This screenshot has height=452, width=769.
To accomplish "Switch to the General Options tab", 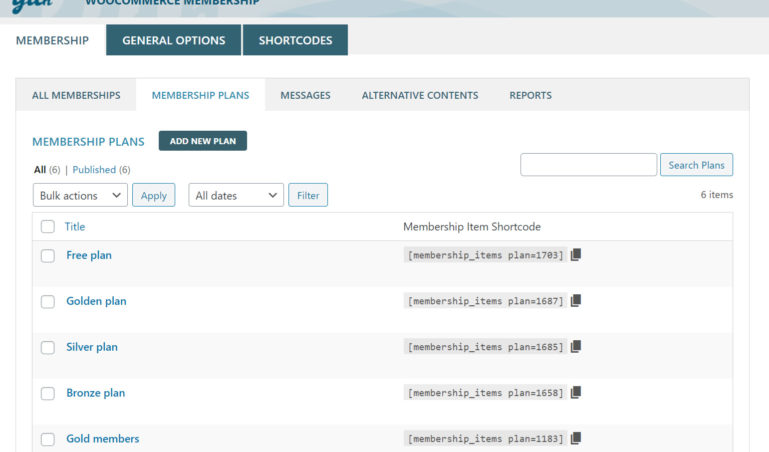I will point(174,40).
